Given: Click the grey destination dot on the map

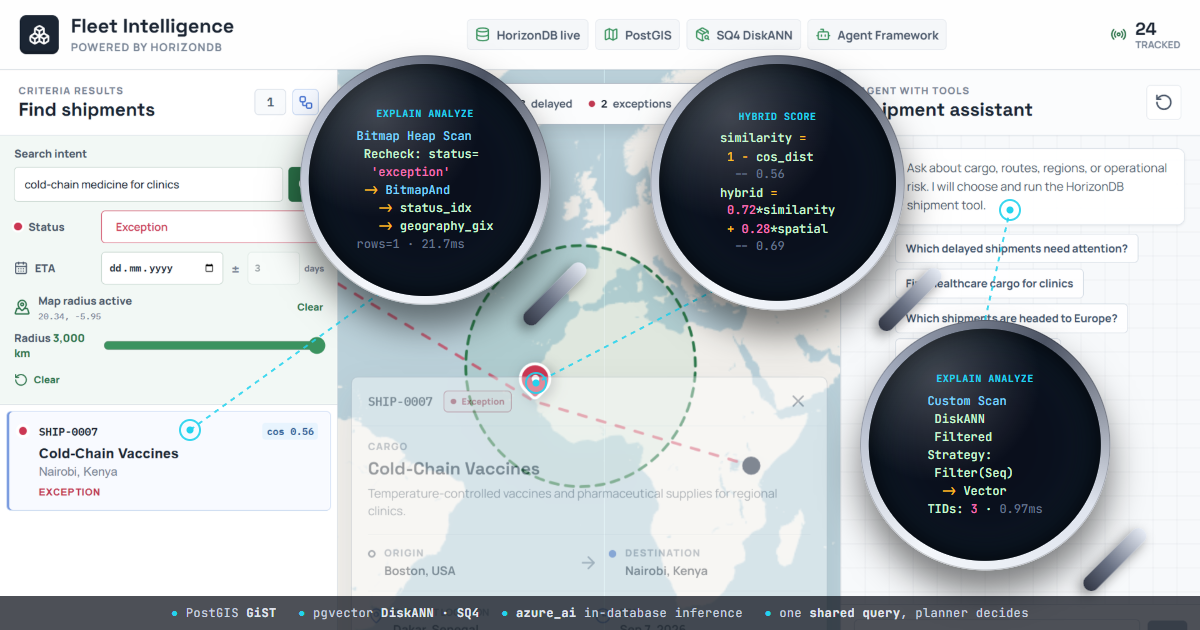Looking at the screenshot, I should click(751, 465).
